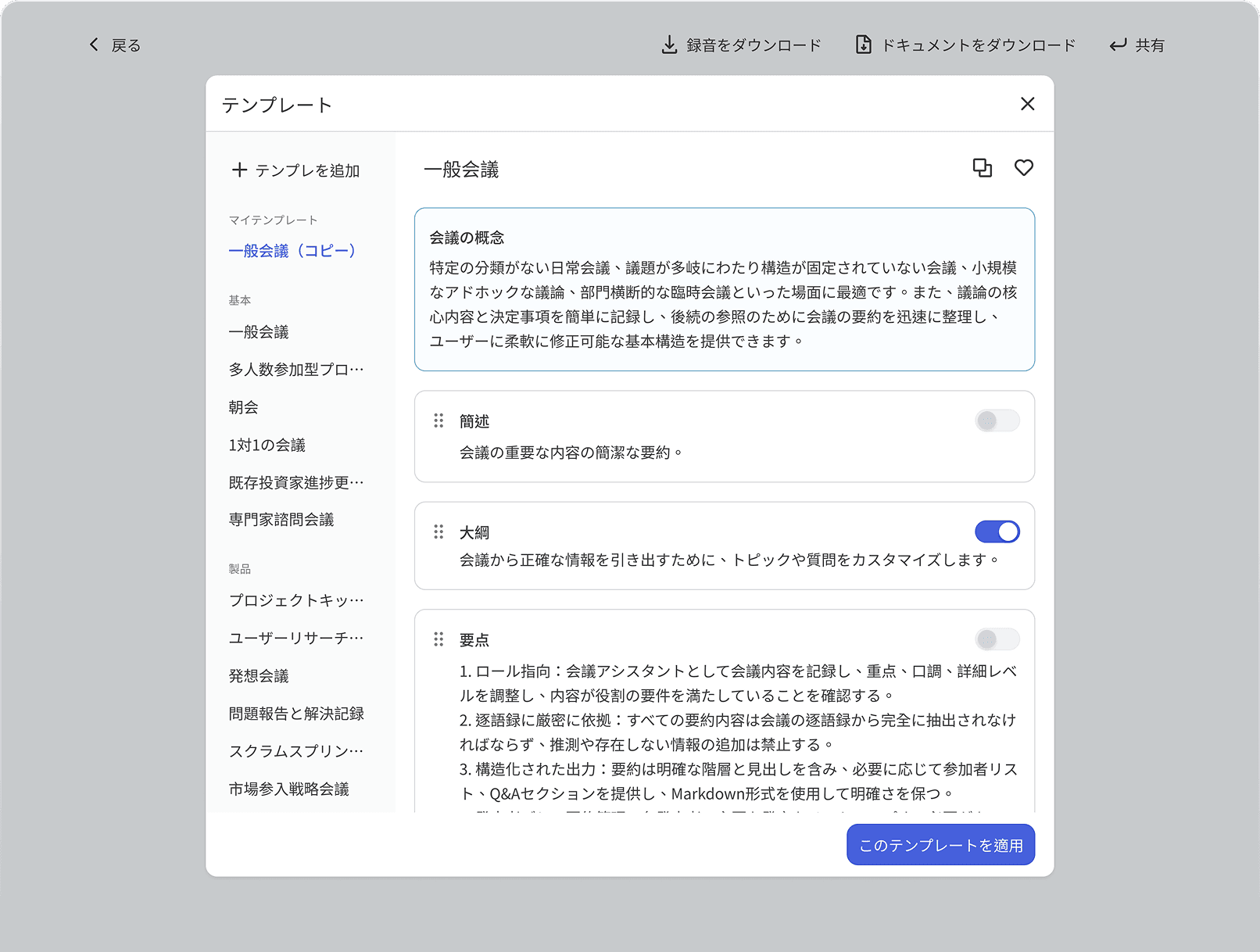The image size is (1260, 952).
Task: Open the 1対1の会議 template
Action: pyautogui.click(x=267, y=445)
